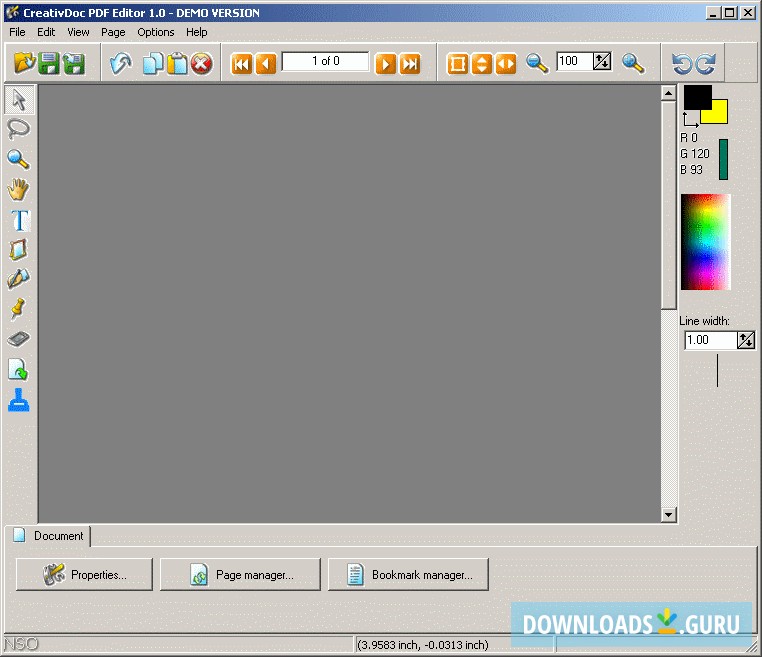Click the Paste clipboard icon
The width and height of the screenshot is (762, 657).
[x=177, y=63]
